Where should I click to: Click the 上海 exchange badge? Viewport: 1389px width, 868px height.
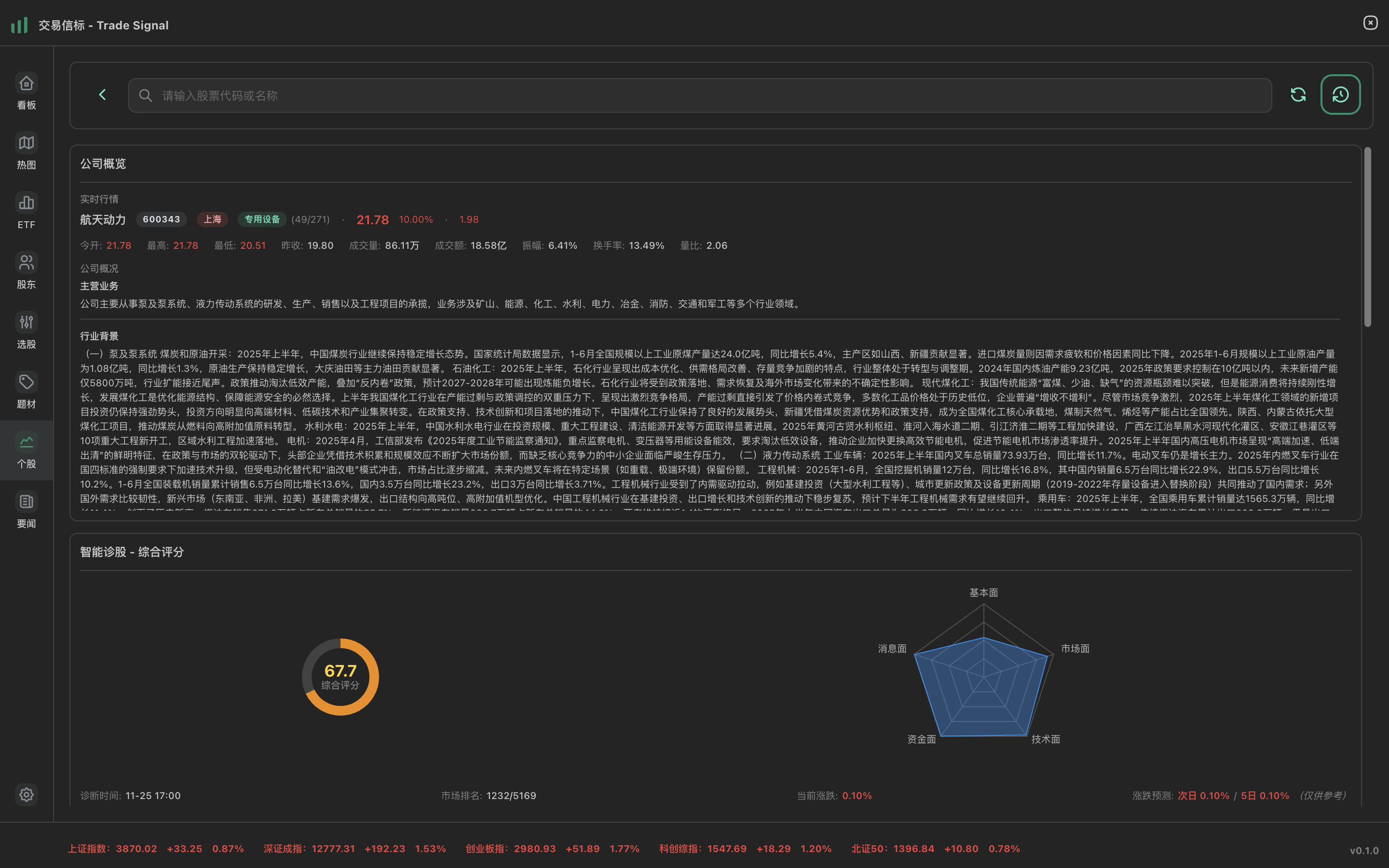coord(212,219)
